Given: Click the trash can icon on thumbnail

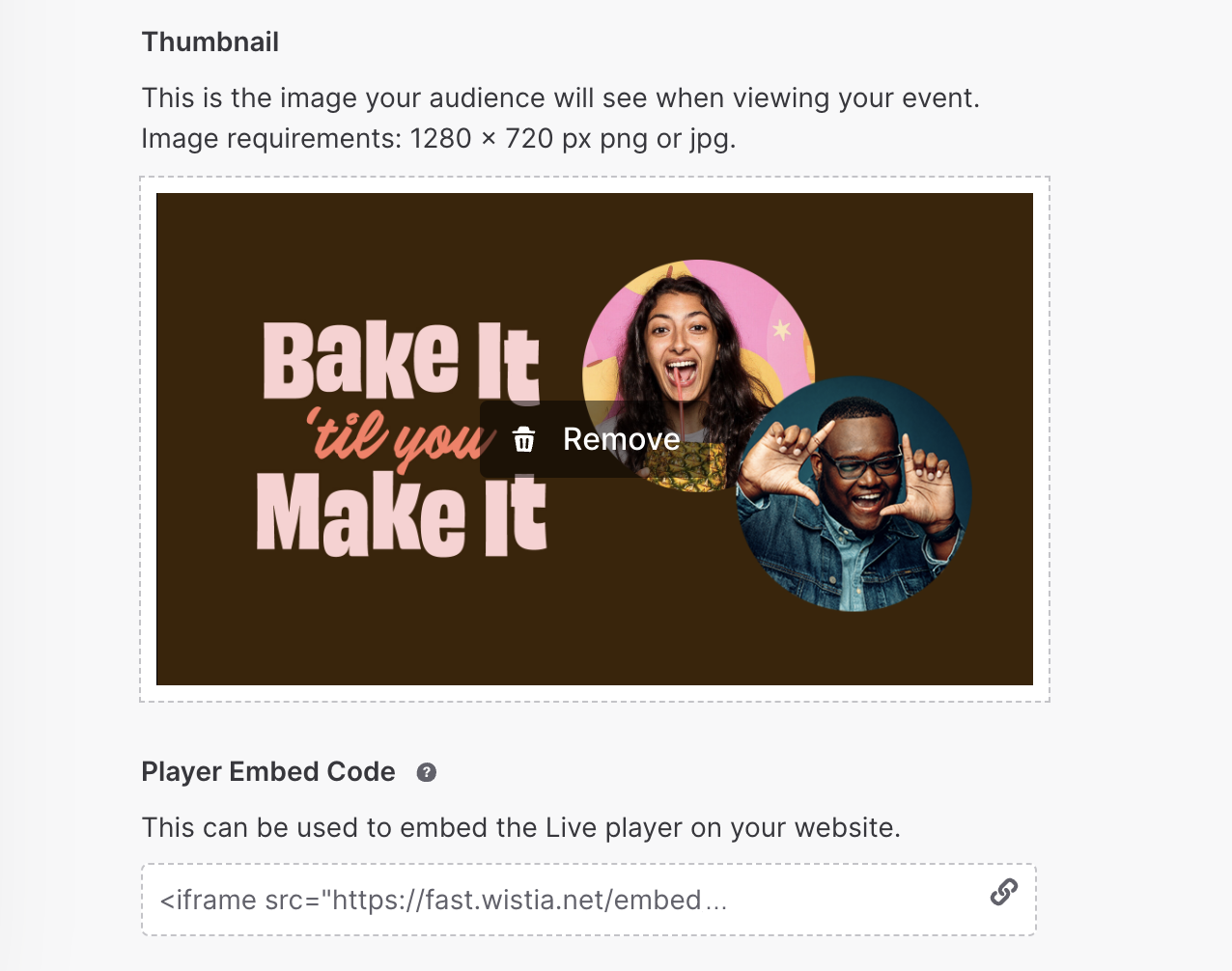Looking at the screenshot, I should pos(524,440).
